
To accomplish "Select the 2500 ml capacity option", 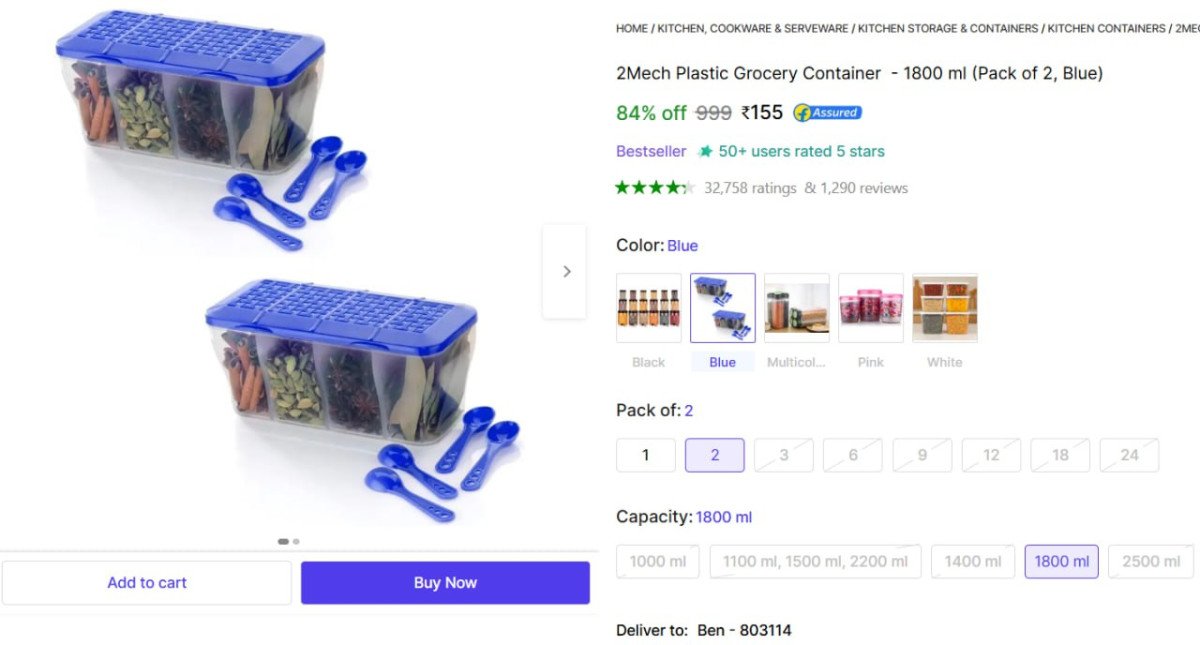I will (x=1150, y=561).
